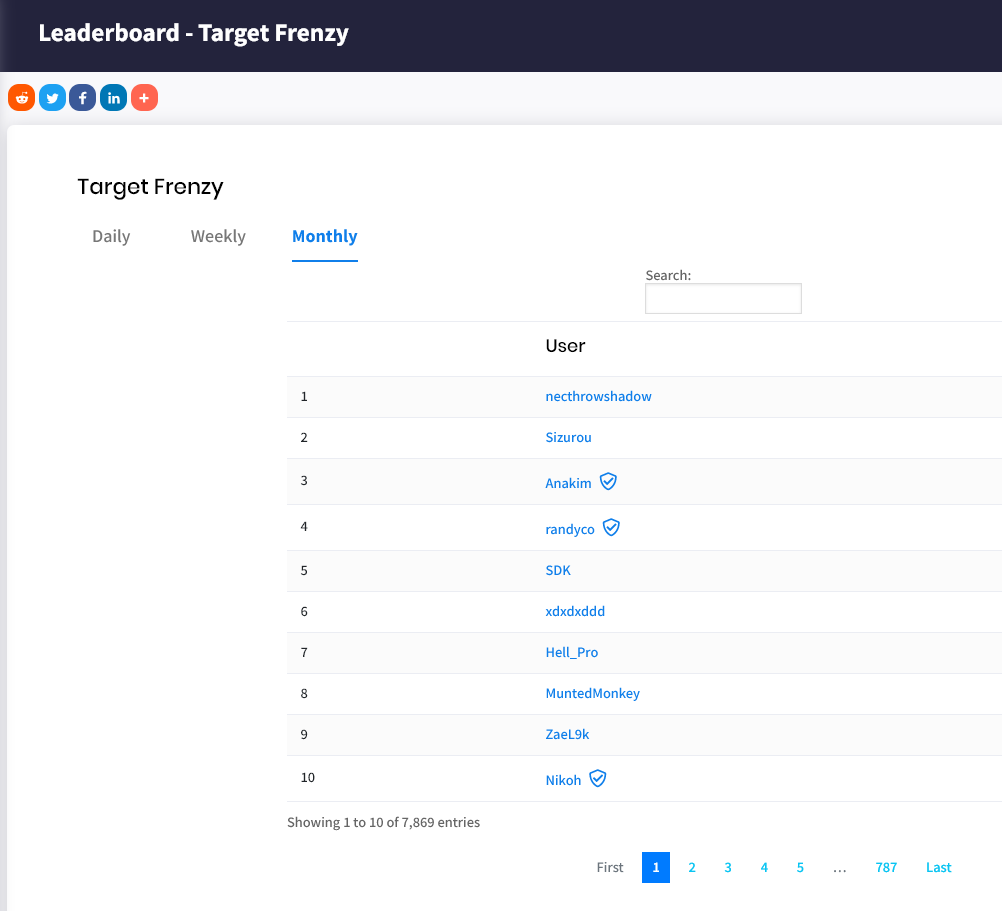Image resolution: width=1002 pixels, height=911 pixels.
Task: Share the leaderboard on LinkedIn
Action: pos(113,97)
